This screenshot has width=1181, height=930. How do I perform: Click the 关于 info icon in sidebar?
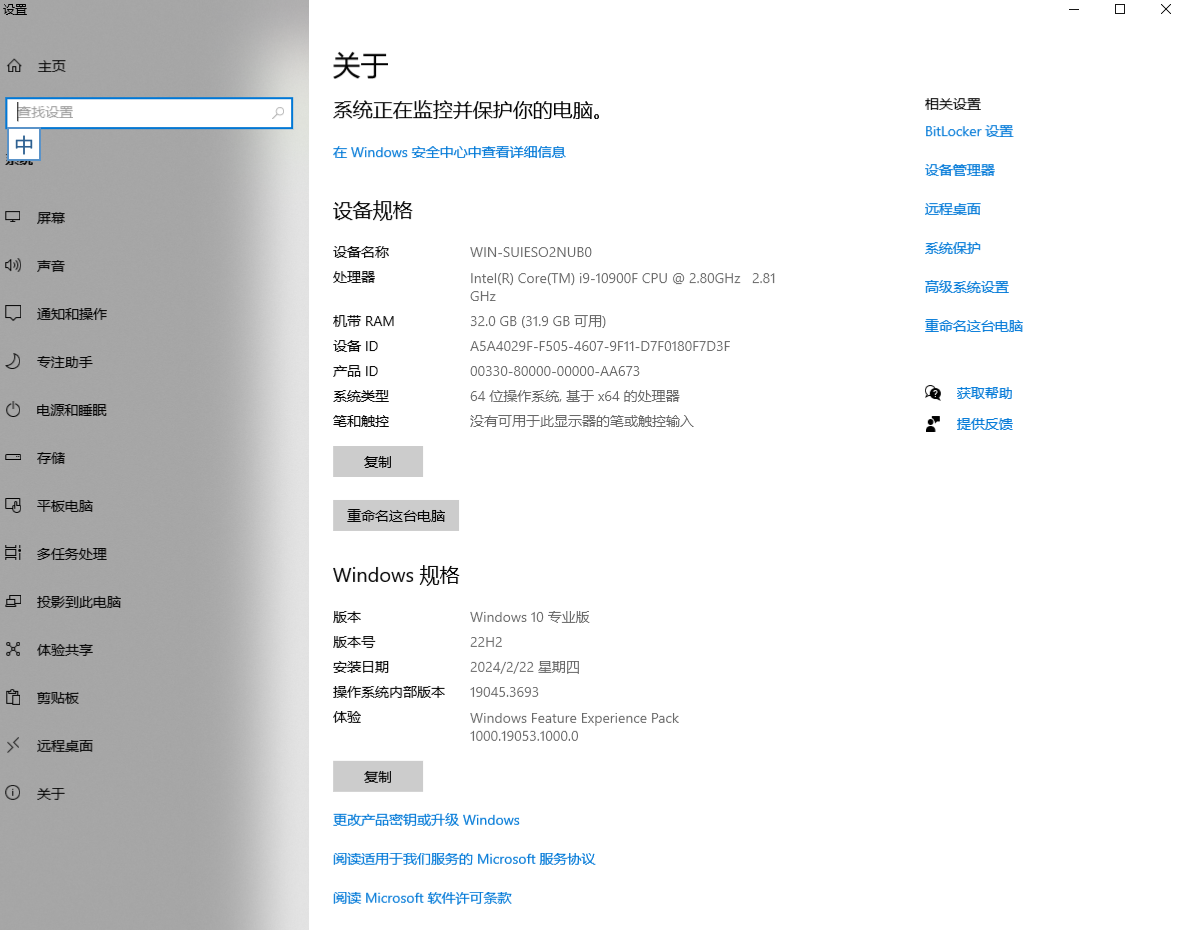[x=13, y=793]
